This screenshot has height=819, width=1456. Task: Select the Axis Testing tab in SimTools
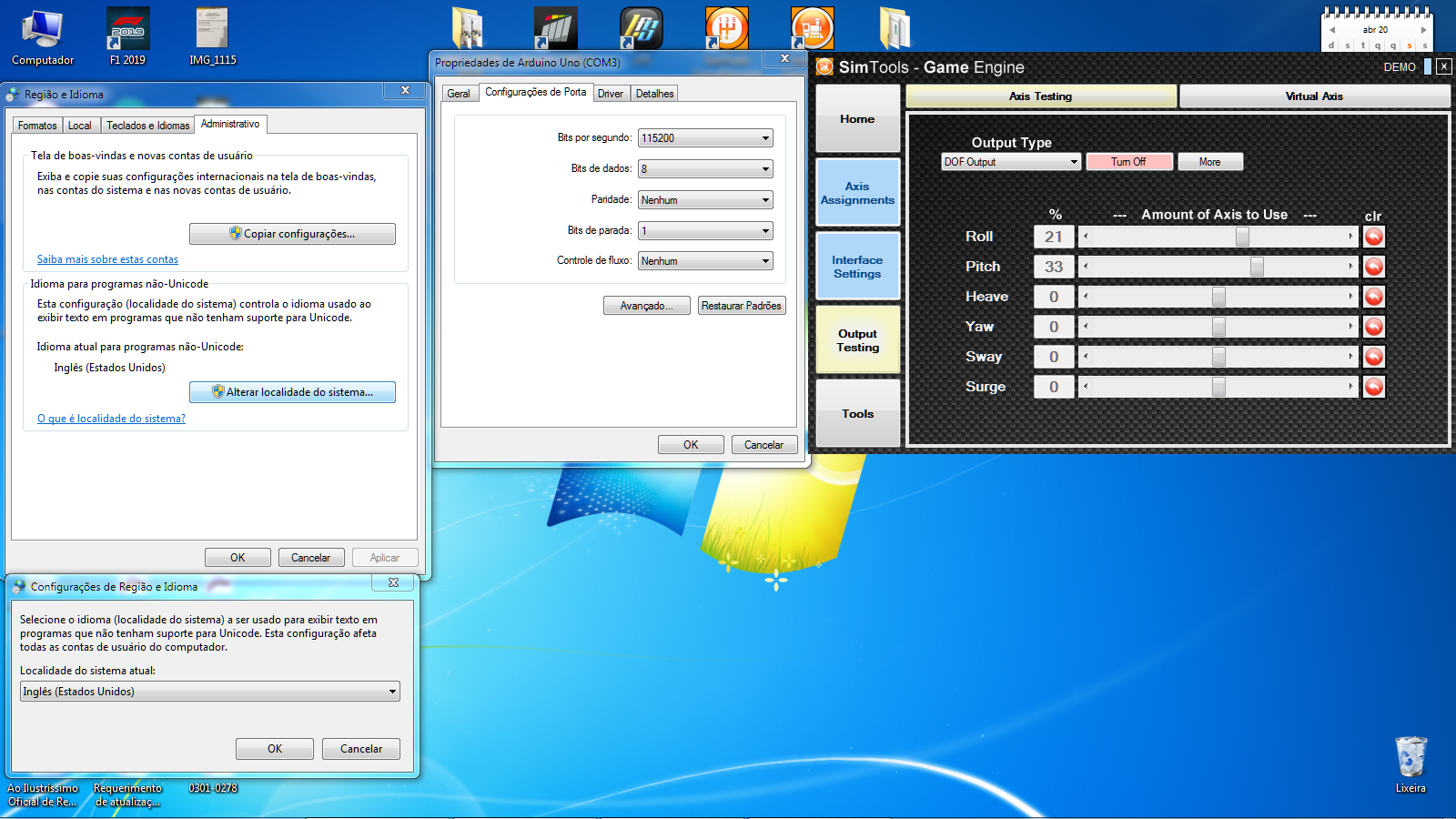click(1040, 96)
